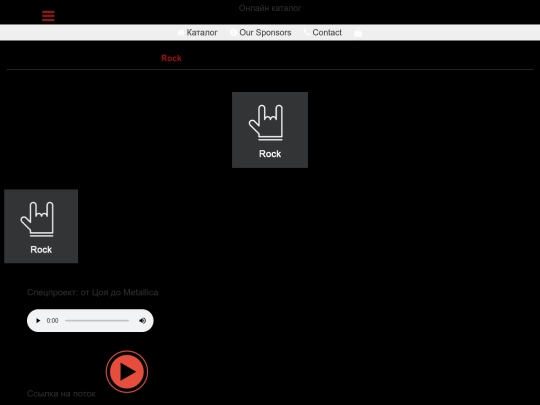The width and height of the screenshot is (540, 405).
Task: Click the info icon beside Our Sponsors
Action: coord(233,32)
